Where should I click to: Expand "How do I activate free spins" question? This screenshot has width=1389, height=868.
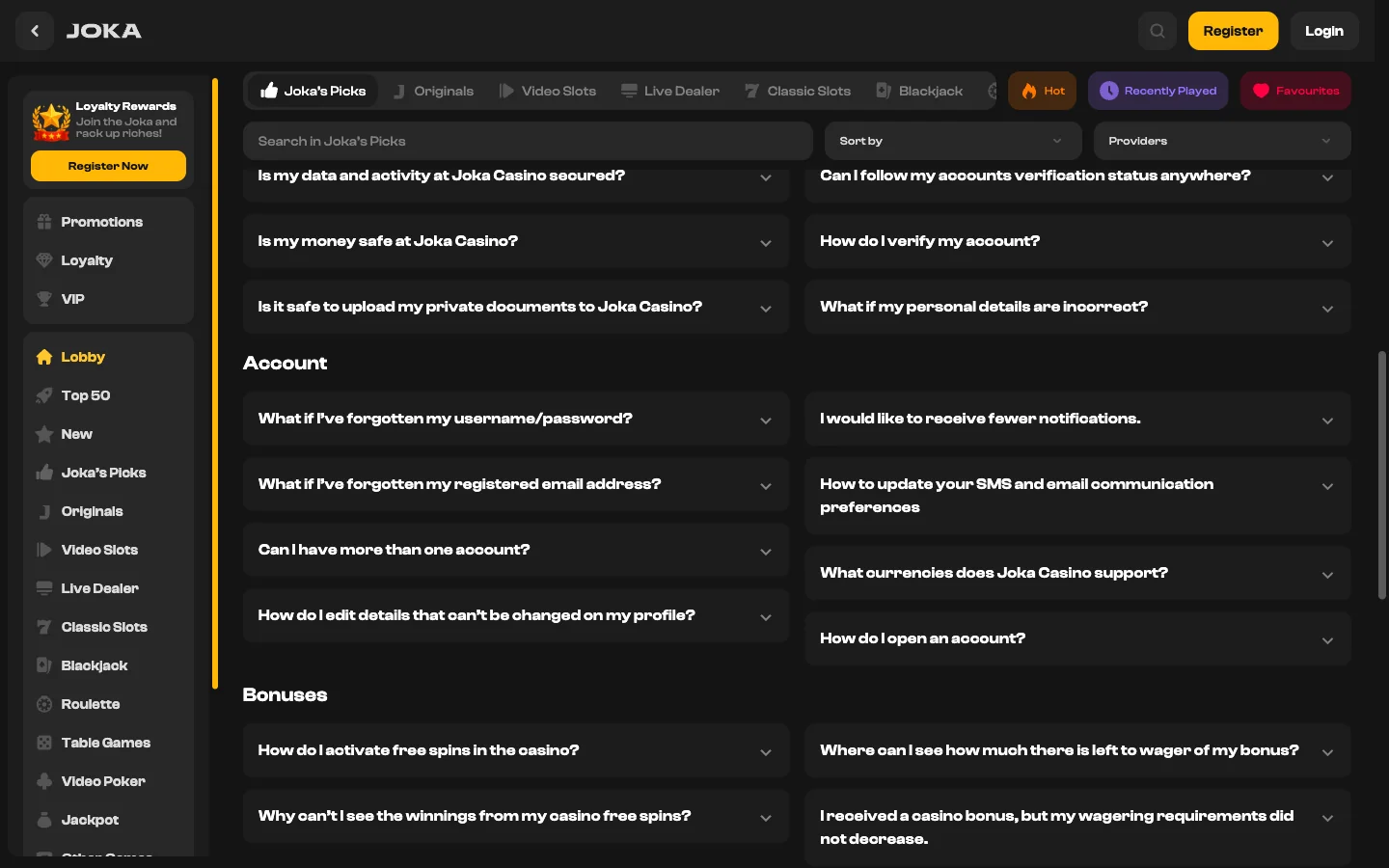coord(516,750)
